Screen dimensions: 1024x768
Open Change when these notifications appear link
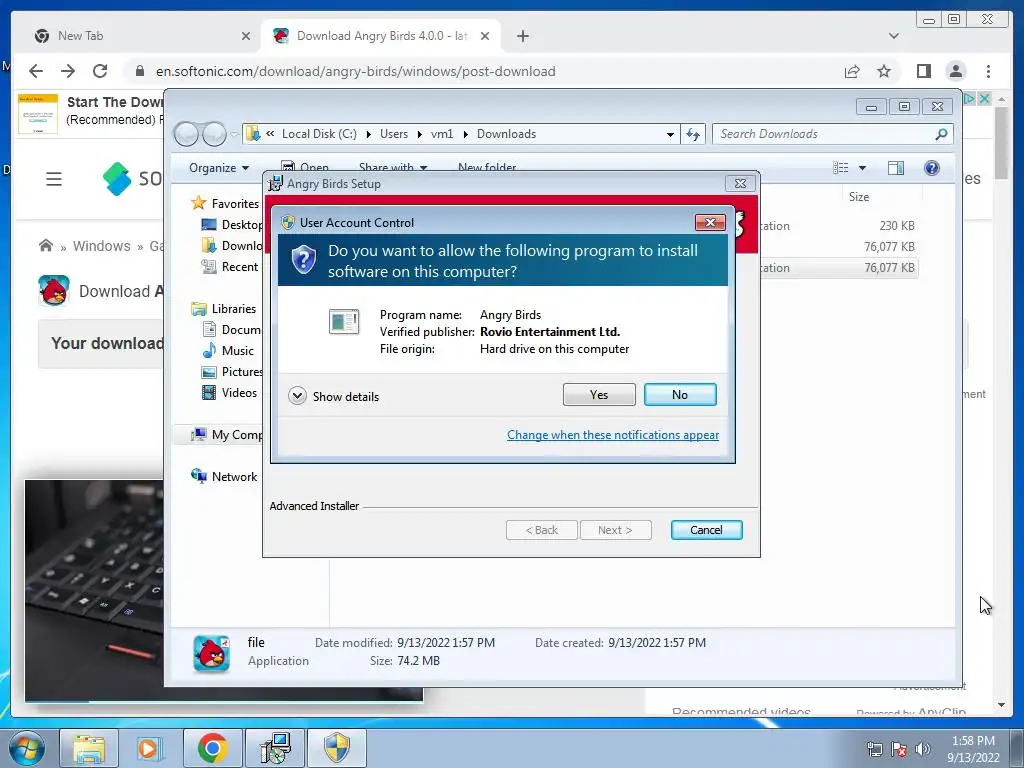(613, 435)
